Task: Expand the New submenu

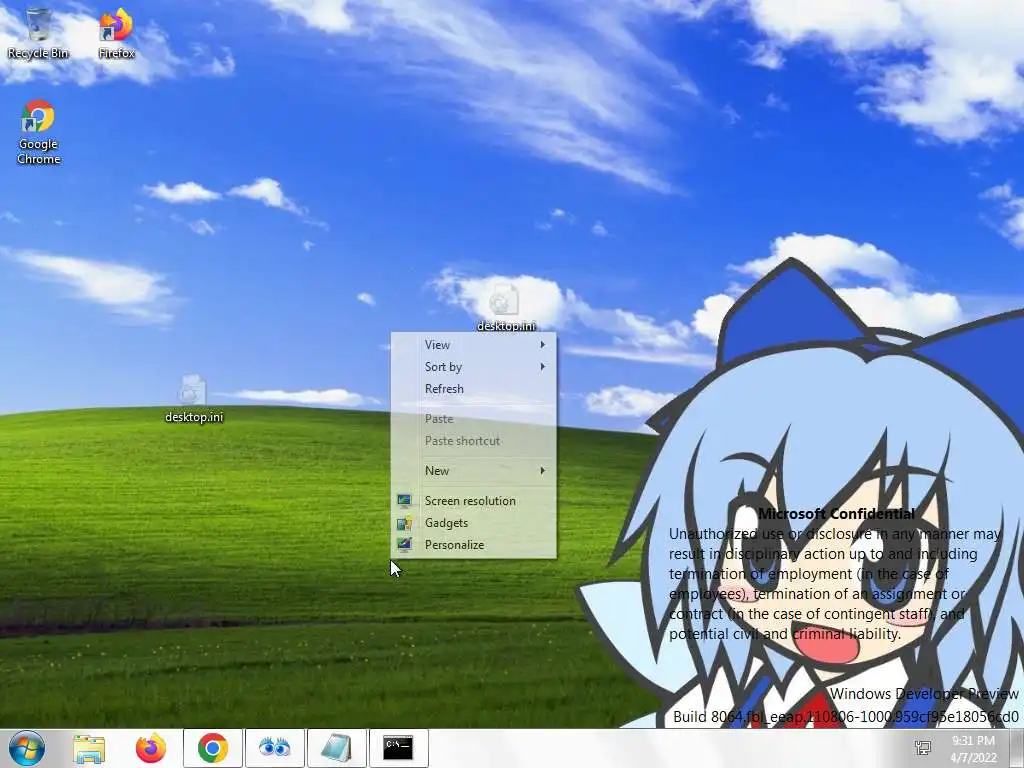Action: pos(473,471)
